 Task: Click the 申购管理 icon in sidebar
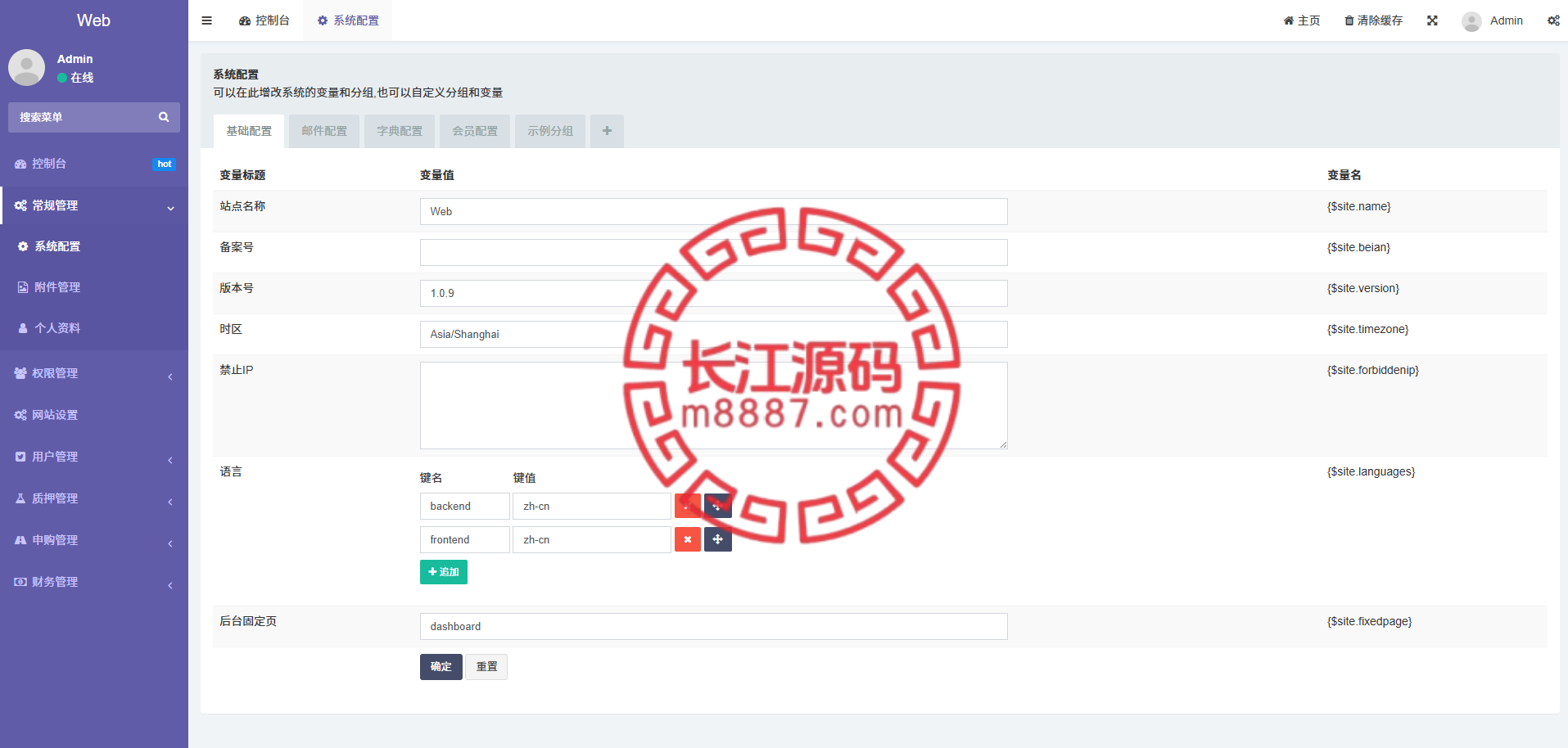(x=20, y=540)
